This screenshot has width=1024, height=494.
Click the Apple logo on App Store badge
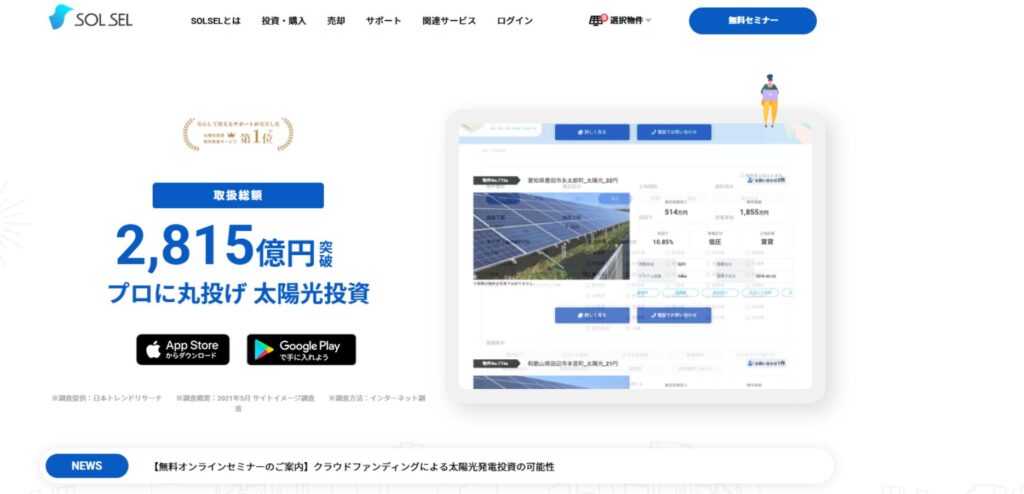click(x=153, y=350)
